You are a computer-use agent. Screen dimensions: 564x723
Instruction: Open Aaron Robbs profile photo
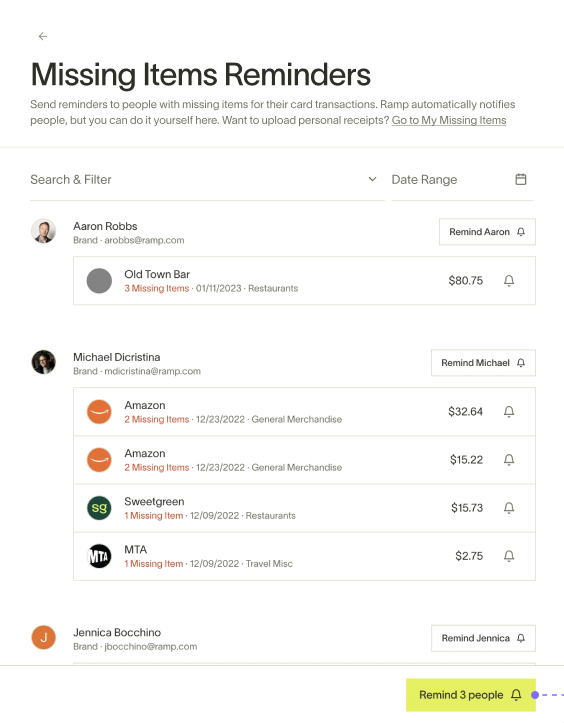[43, 231]
